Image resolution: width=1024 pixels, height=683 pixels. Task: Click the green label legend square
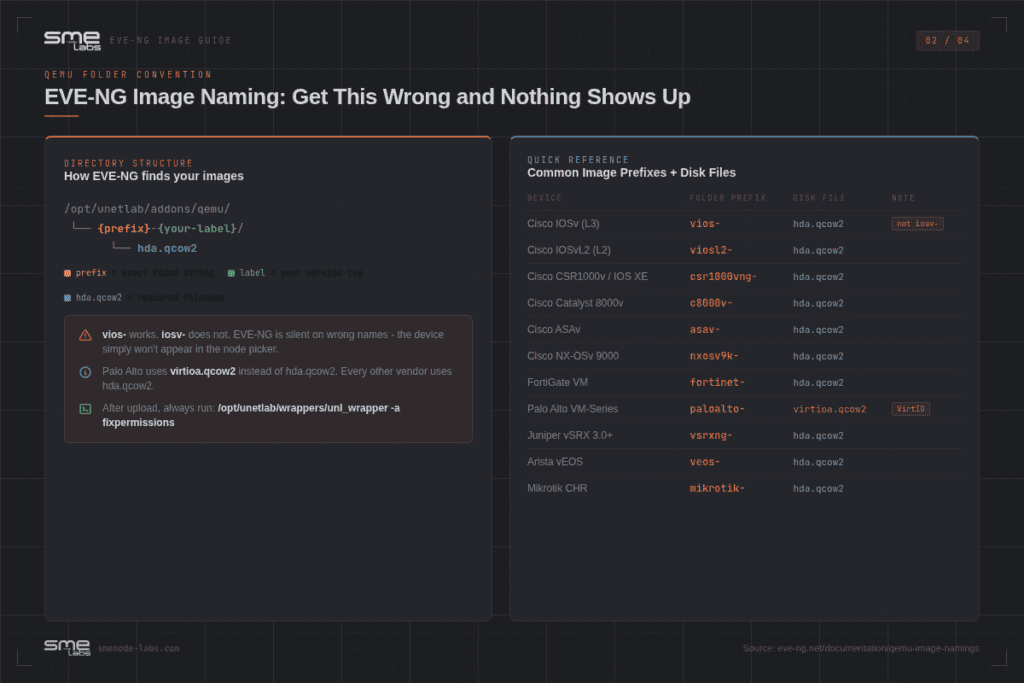click(x=231, y=273)
